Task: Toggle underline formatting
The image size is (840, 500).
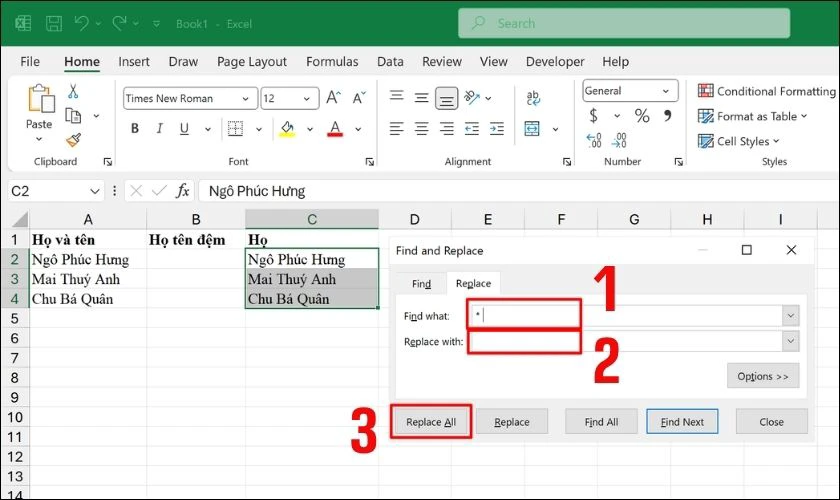Action: tap(184, 129)
